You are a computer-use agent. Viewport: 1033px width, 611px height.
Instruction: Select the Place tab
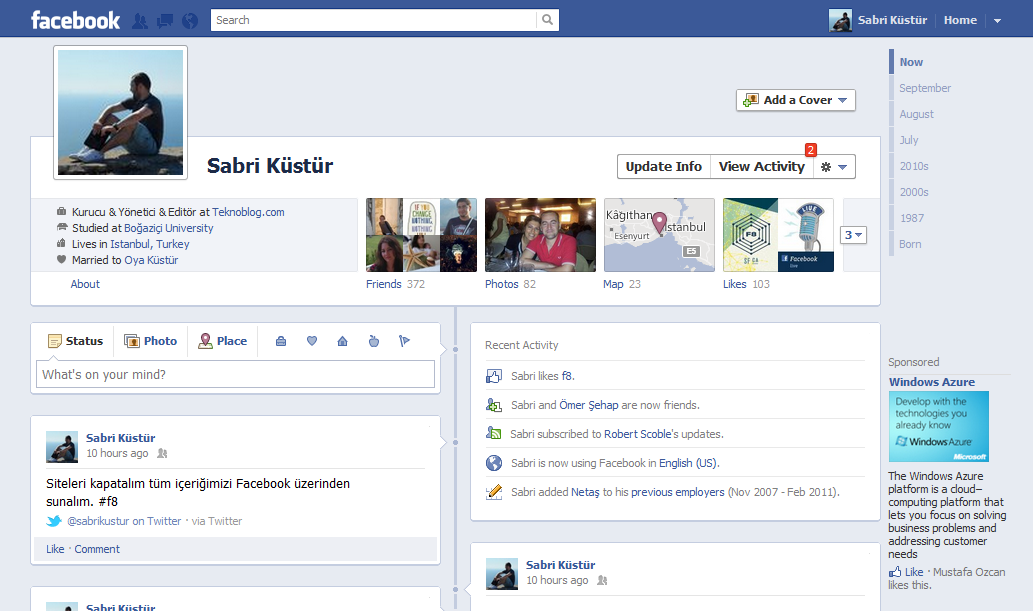pyautogui.click(x=223, y=341)
